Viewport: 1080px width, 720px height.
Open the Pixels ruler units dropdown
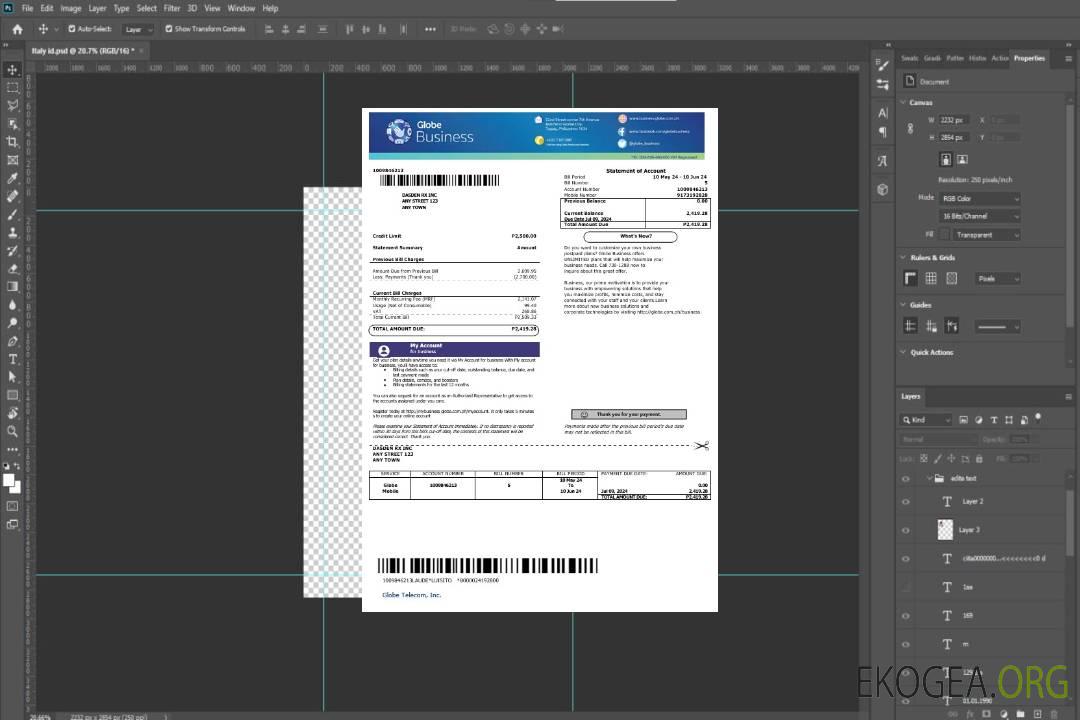point(997,278)
